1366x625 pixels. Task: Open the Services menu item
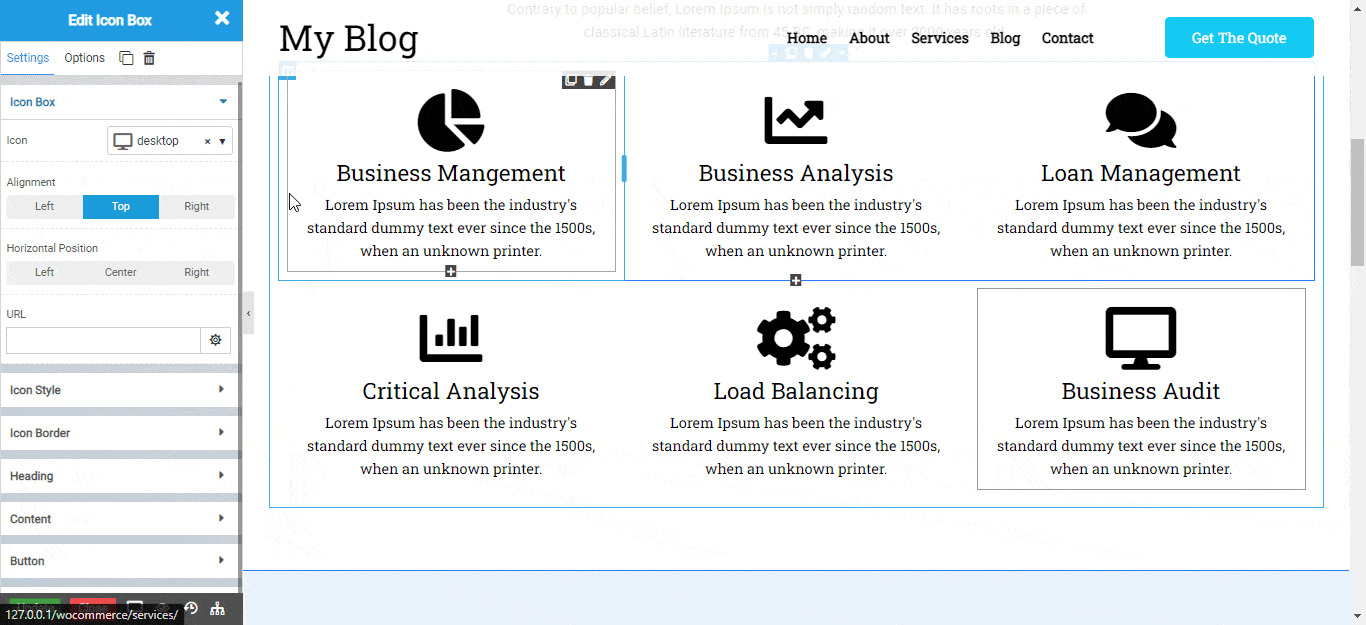(x=939, y=38)
